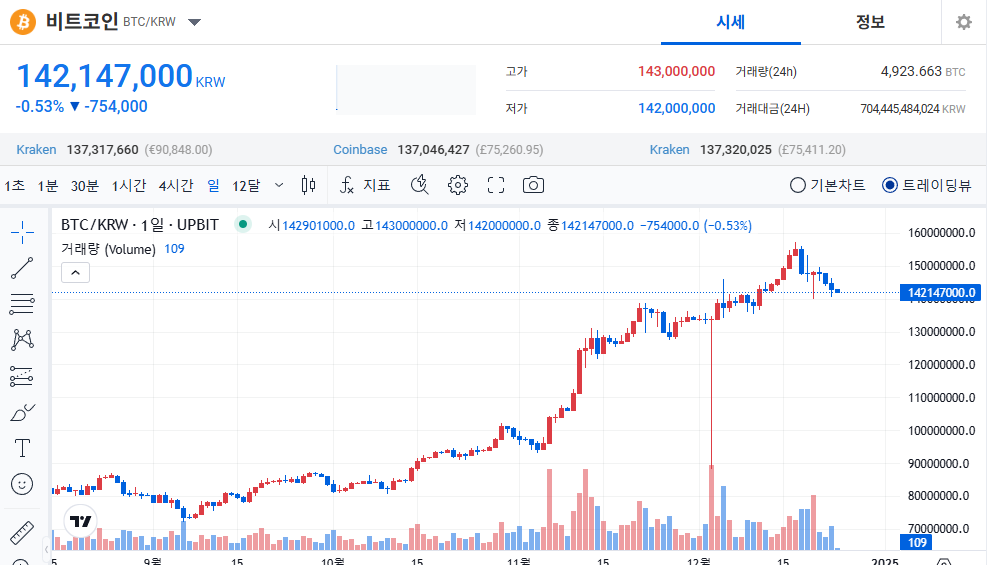Click the TradingView logo on chart
This screenshot has width=987, height=565.
coord(81,521)
